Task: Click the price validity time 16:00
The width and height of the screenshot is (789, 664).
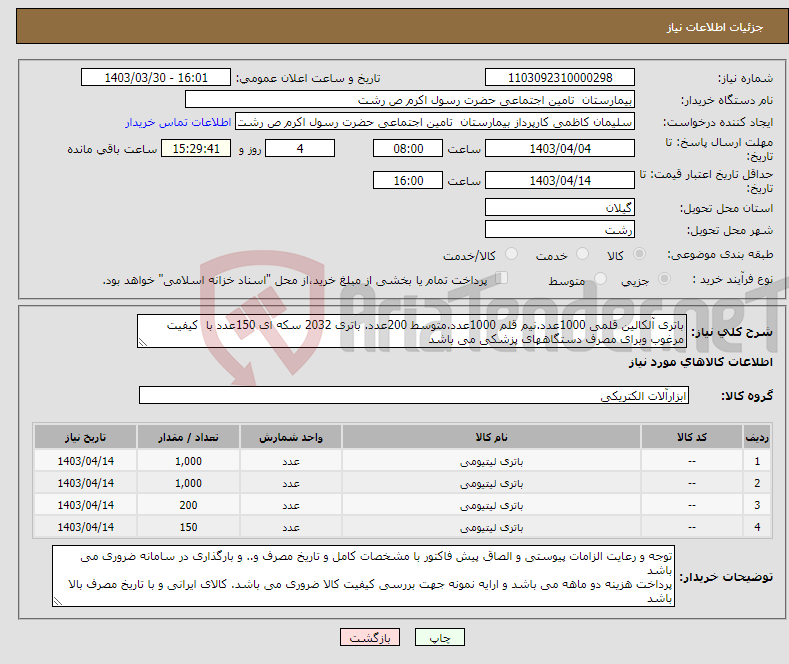Action: pos(408,180)
